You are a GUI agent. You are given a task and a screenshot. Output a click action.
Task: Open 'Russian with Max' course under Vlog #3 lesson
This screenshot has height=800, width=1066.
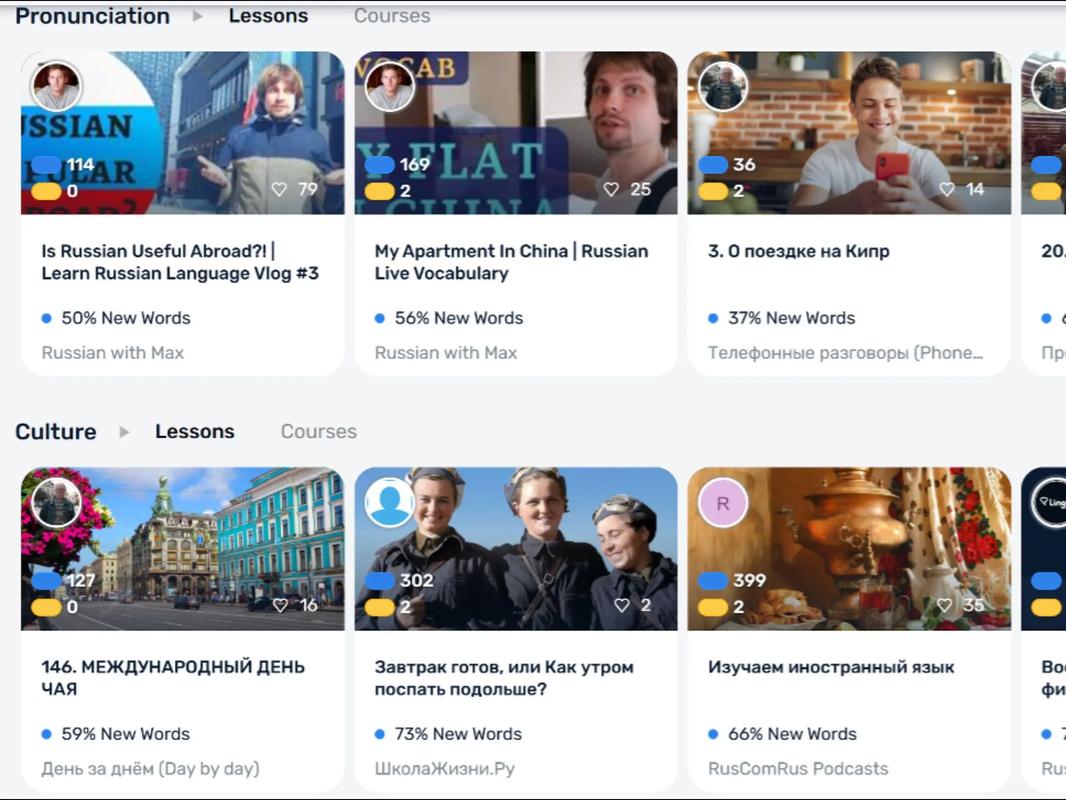coord(112,353)
